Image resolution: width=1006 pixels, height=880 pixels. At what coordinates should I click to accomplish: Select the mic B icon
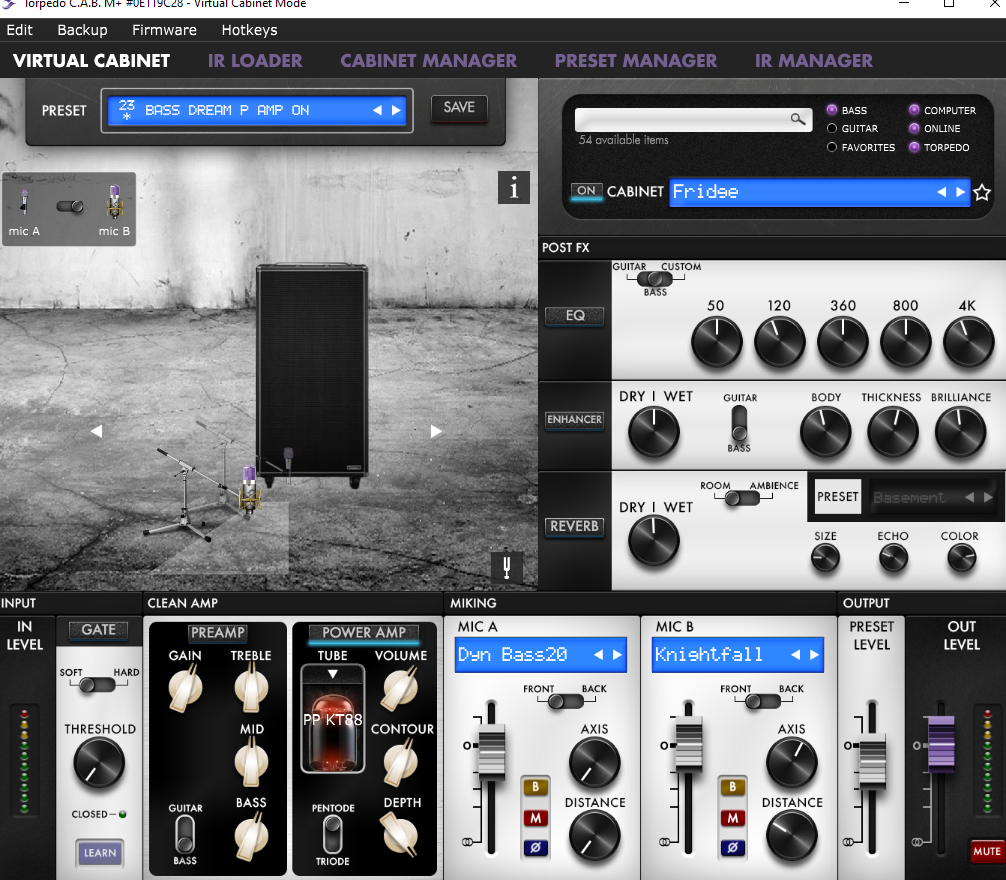point(114,201)
